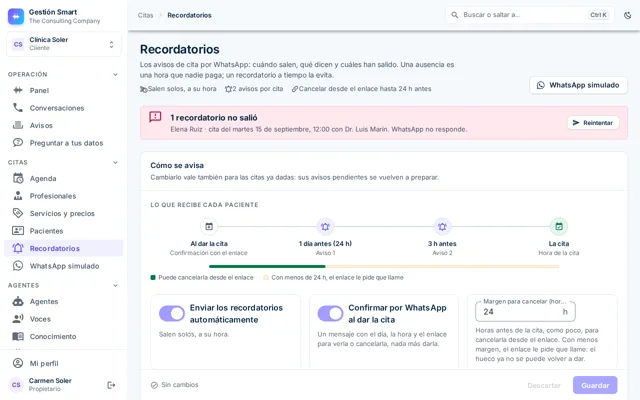Open Pacientes menu item
The width and height of the screenshot is (640, 400).
63,231
